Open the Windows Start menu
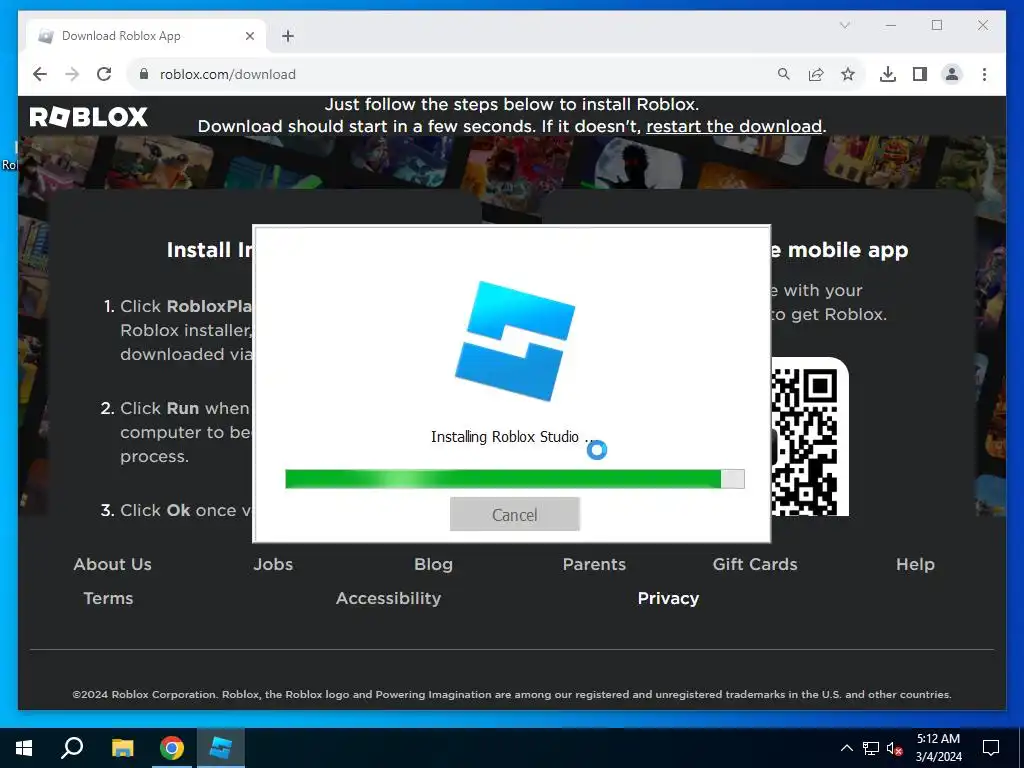Image resolution: width=1024 pixels, height=768 pixels. 24,748
